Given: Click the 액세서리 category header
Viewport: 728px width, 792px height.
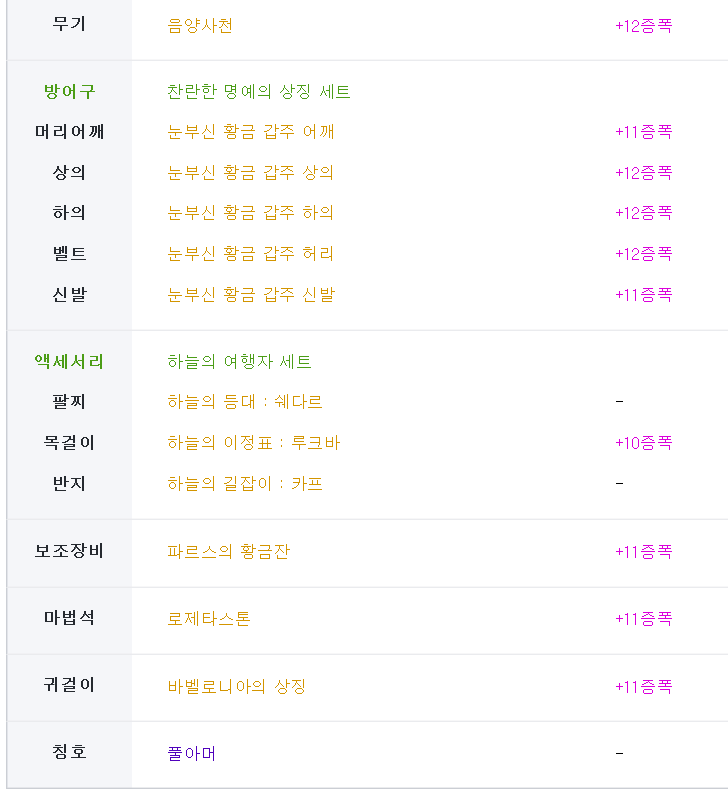Looking at the screenshot, I should pyautogui.click(x=69, y=362).
